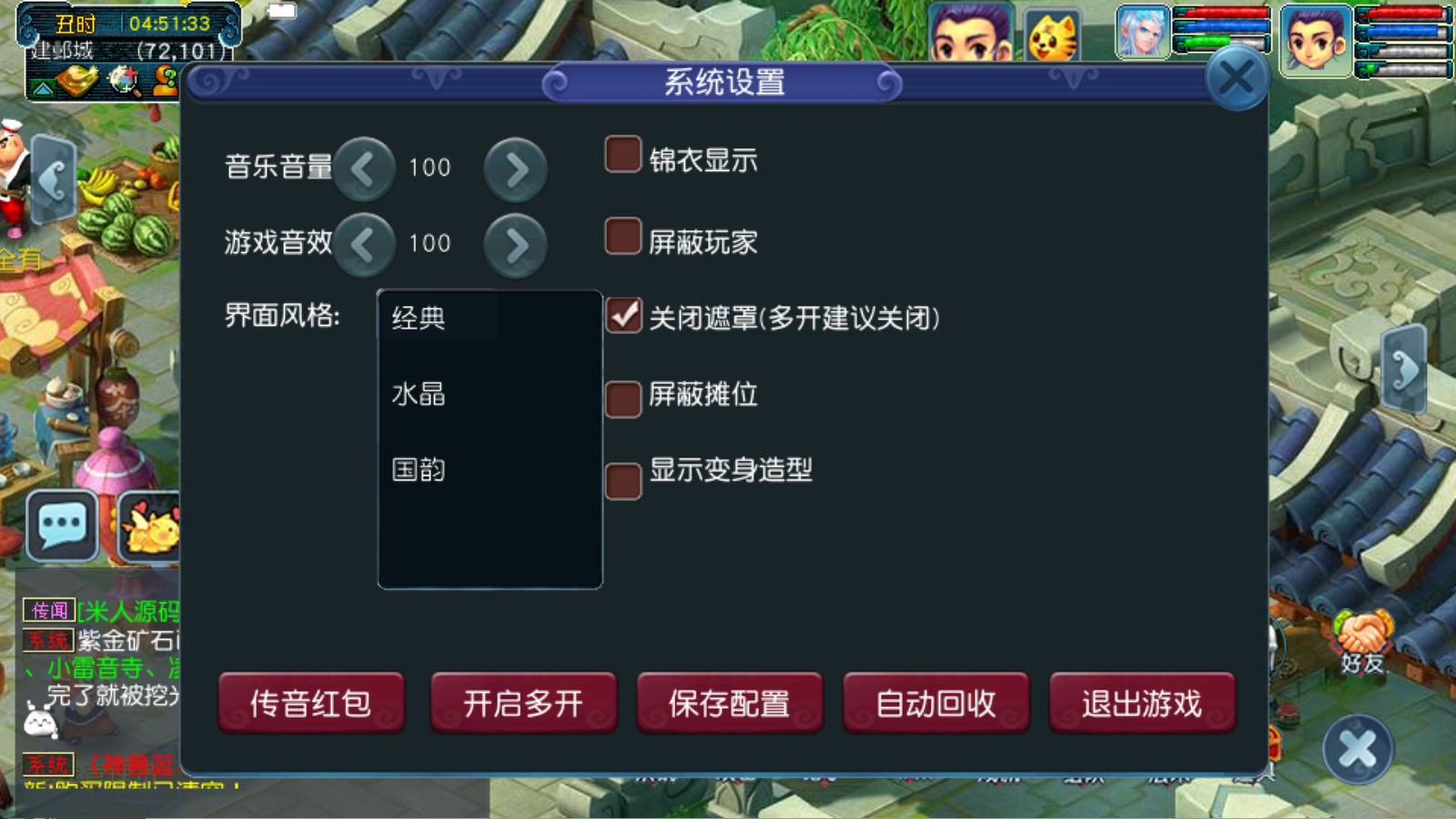Uncheck the 关闭遮罩 option
The image size is (1456, 819).
click(x=623, y=316)
